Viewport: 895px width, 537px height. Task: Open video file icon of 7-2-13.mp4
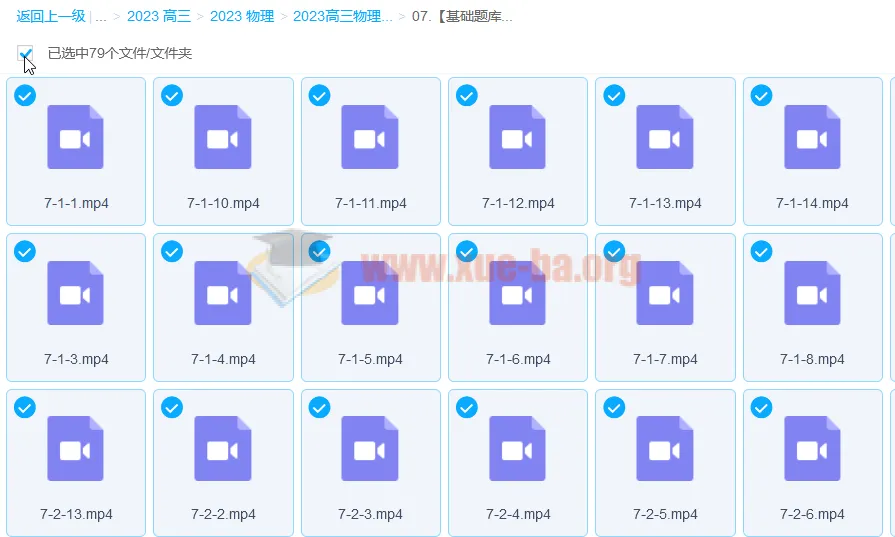point(75,449)
